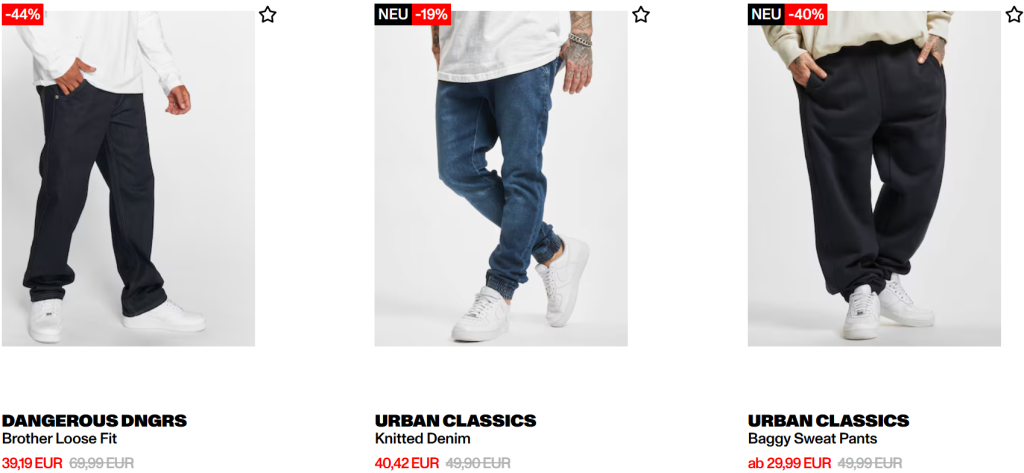Add Brother Loose Fit to wishlist via star
This screenshot has width=1024, height=473.
click(x=267, y=14)
